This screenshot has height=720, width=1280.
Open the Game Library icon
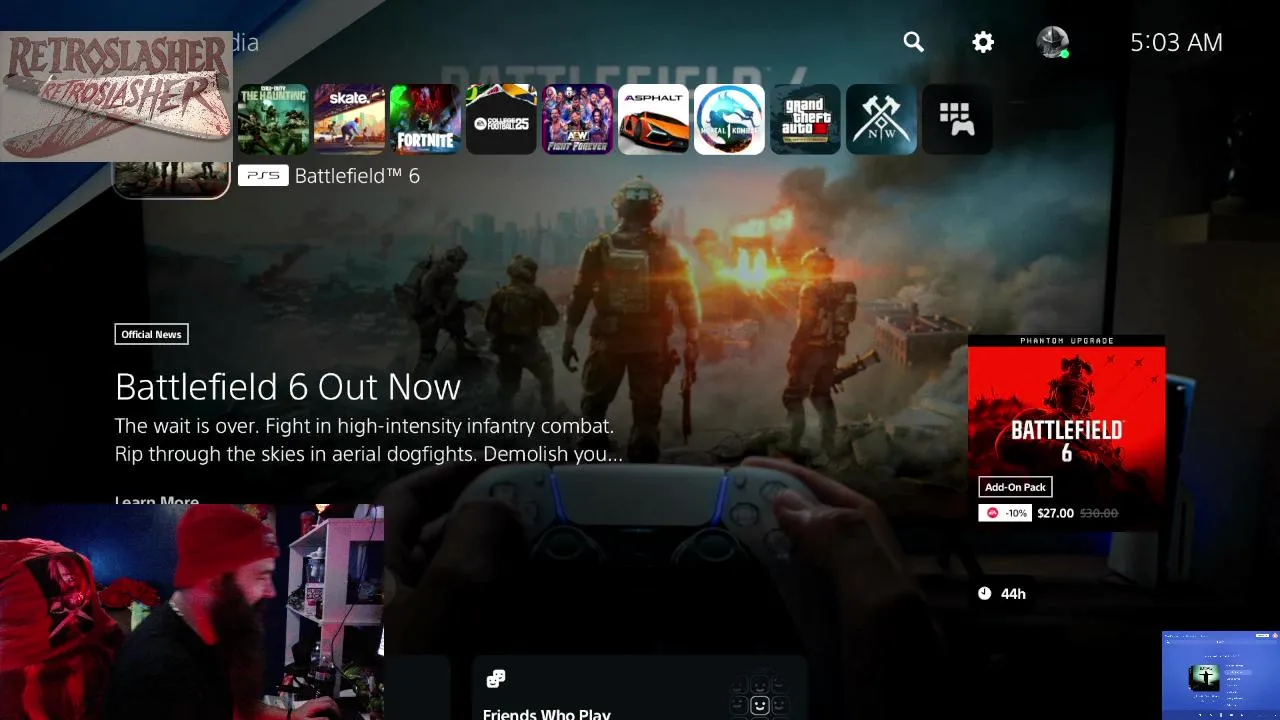coord(957,119)
